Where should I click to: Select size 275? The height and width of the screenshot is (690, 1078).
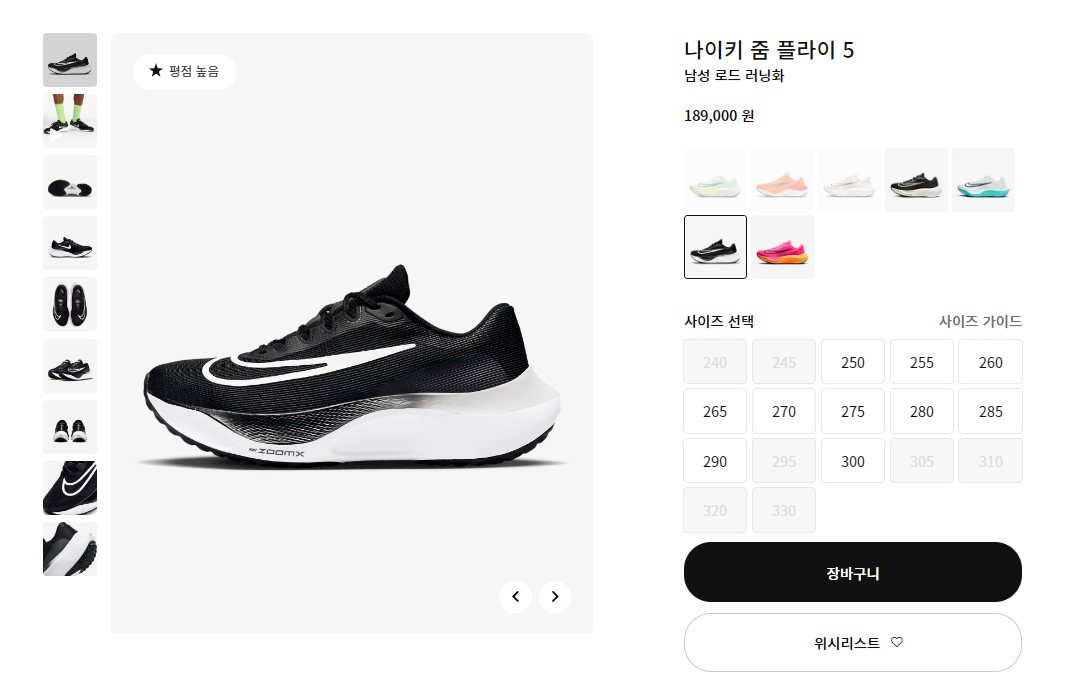pos(852,411)
